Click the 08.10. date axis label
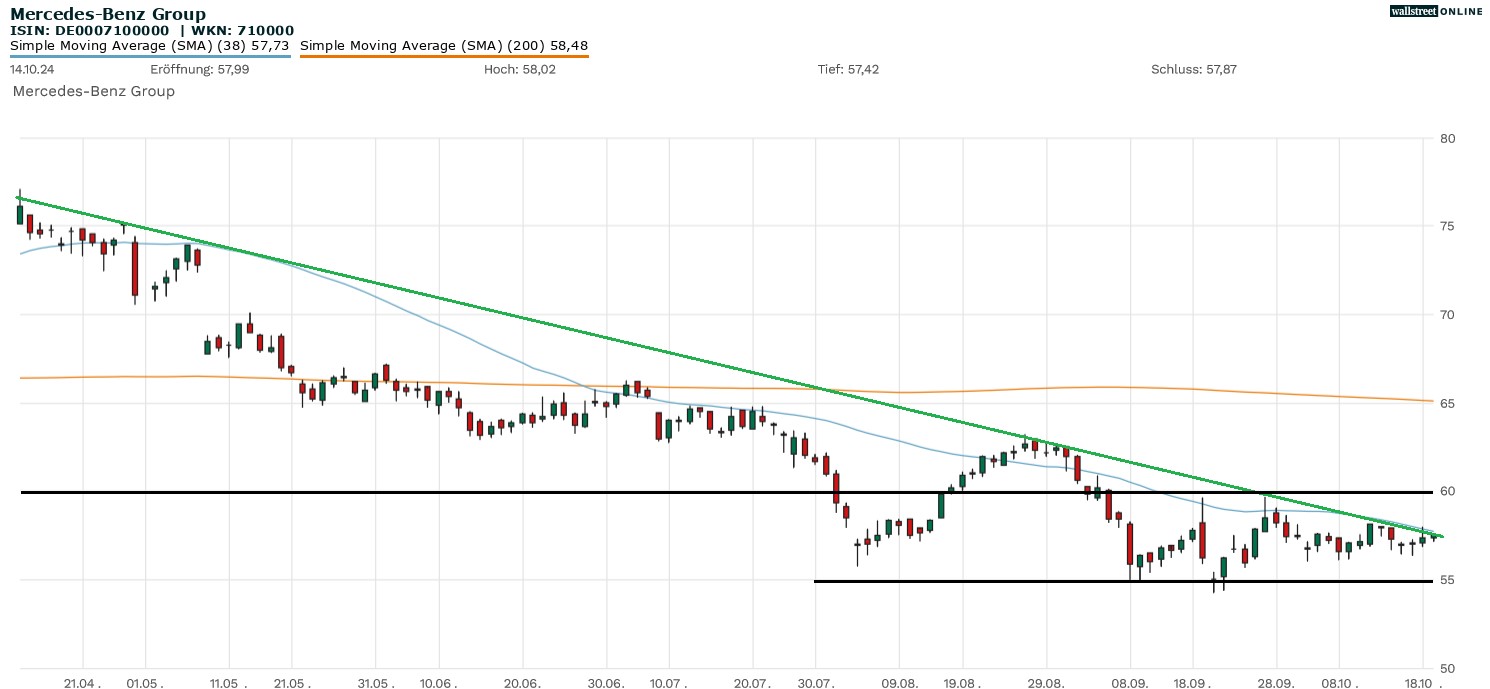Viewport: 1490px width, 689px height. (1339, 685)
